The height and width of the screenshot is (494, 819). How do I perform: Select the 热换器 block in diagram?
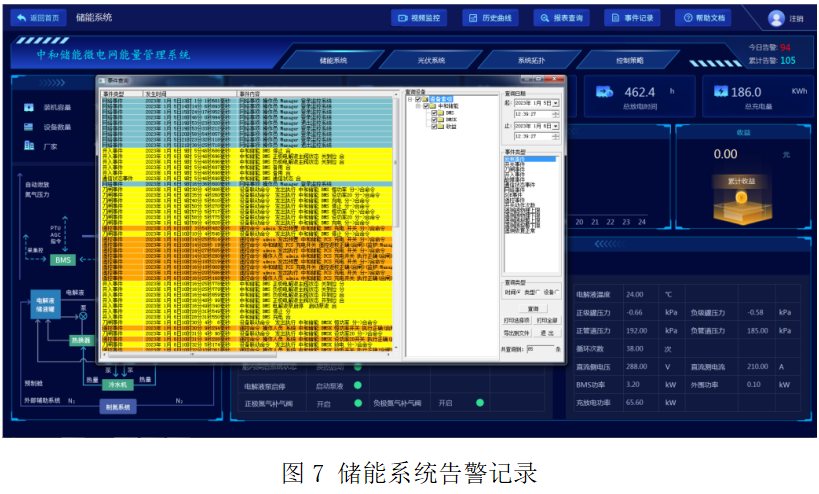tap(81, 340)
